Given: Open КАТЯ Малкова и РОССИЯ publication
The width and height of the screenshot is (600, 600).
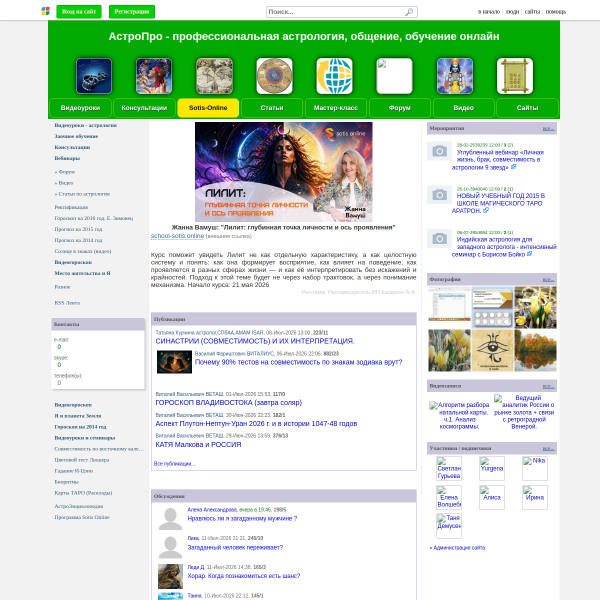Looking at the screenshot, I should tap(198, 445).
